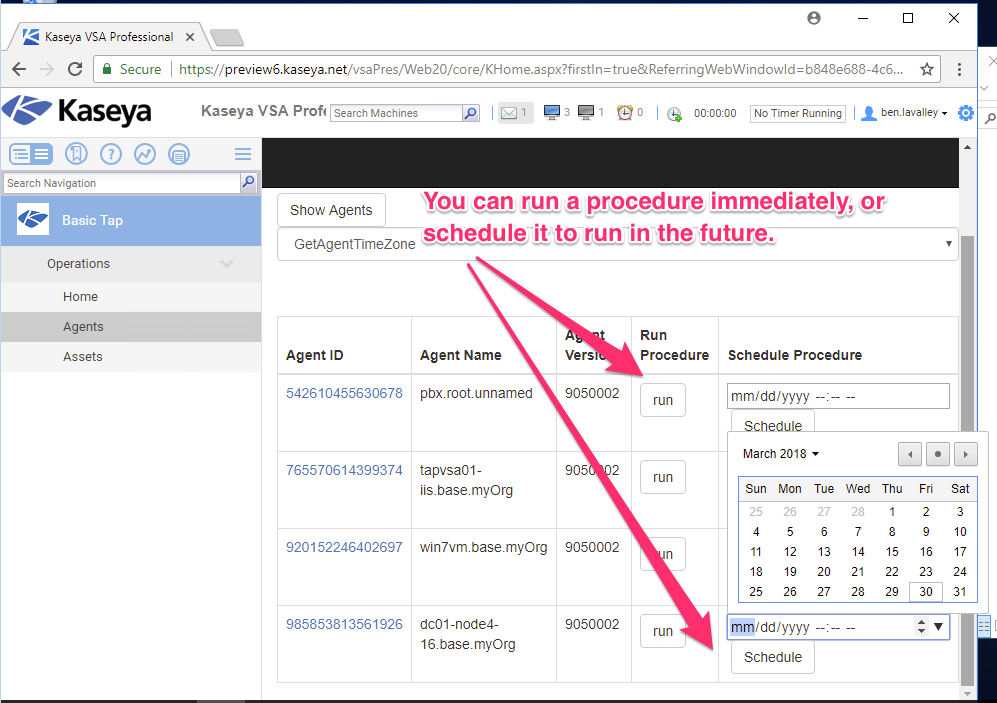The image size is (997, 703).
Task: Click the blue online monitor icon
Action: [551, 113]
